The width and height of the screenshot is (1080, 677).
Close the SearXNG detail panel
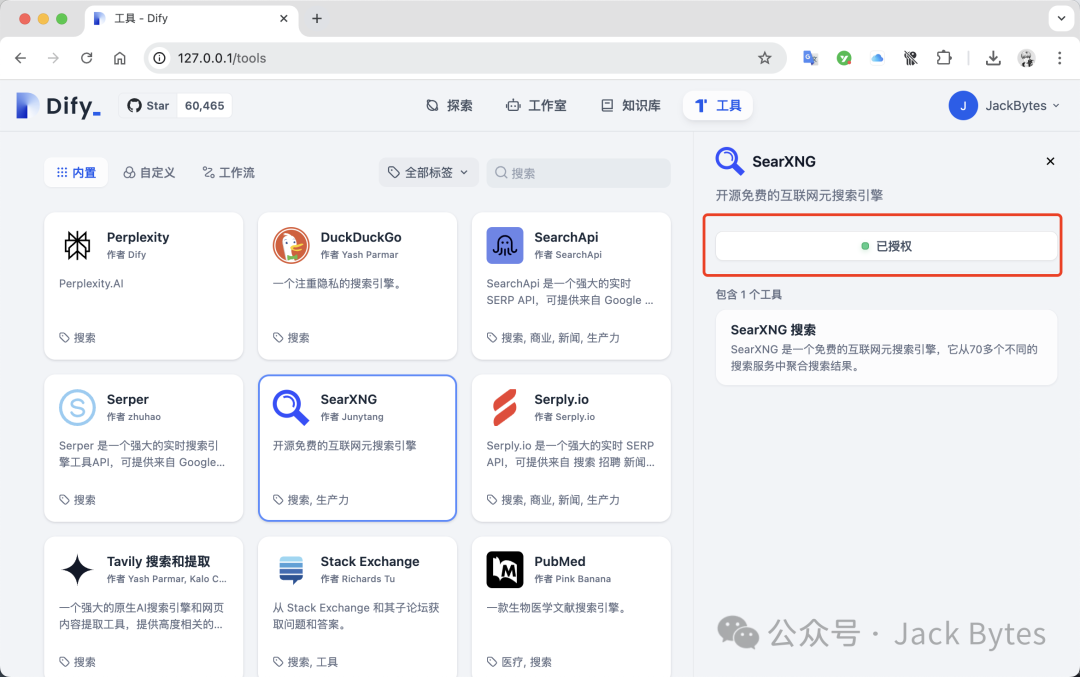tap(1050, 161)
